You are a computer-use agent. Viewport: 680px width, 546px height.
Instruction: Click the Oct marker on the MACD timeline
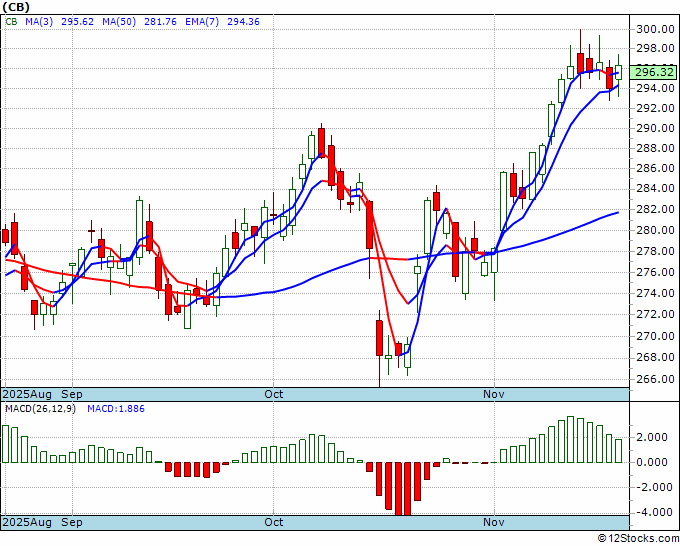[274, 522]
